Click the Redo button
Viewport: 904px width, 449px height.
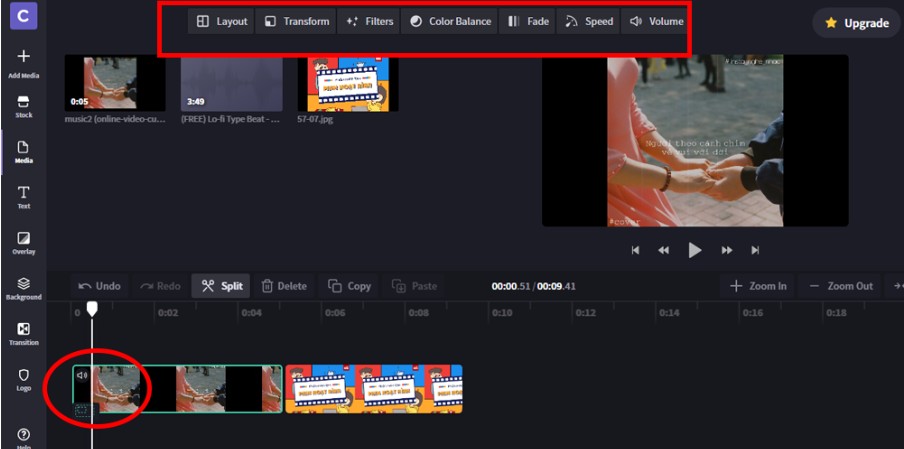(x=160, y=286)
